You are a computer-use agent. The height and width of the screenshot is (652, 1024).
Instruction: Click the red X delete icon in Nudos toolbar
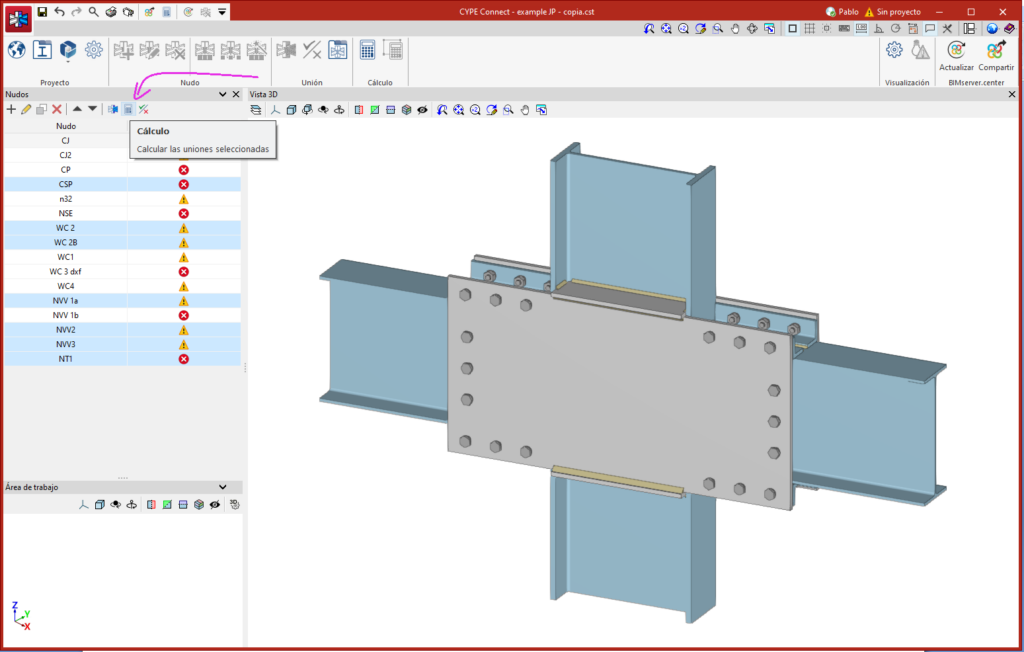57,109
